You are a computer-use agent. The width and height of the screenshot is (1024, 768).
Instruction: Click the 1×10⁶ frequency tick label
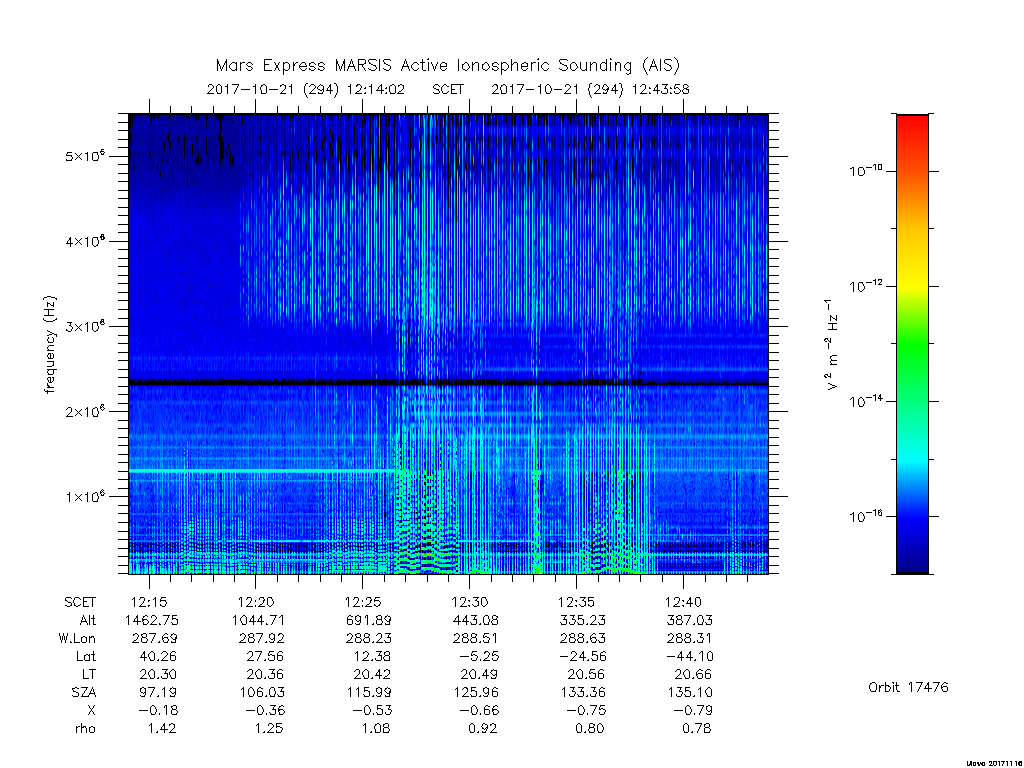pyautogui.click(x=84, y=496)
